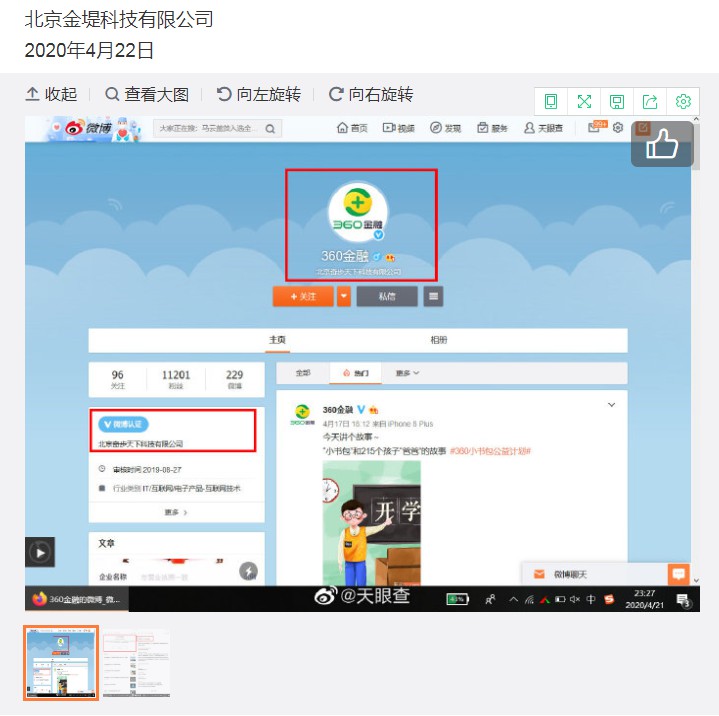This screenshot has width=719, height=716.
Task: Click the lightning icon in 文章 card
Action: click(249, 571)
